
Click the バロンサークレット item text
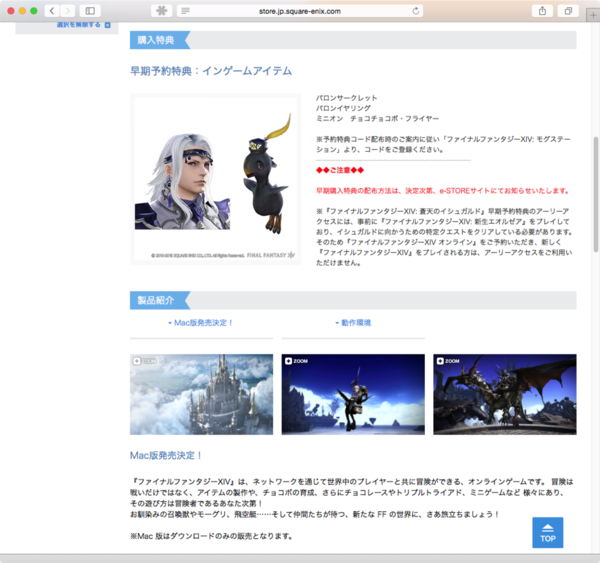click(346, 98)
